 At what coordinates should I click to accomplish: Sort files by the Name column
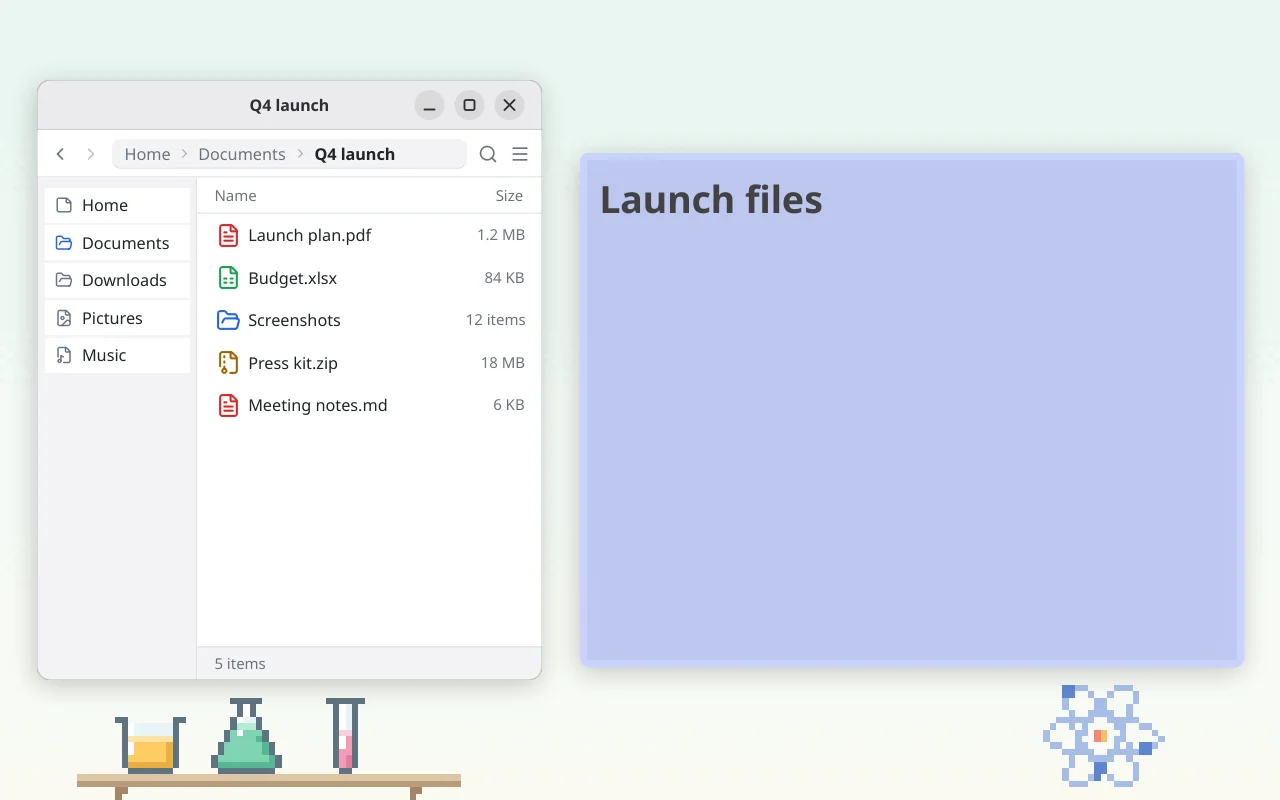point(236,196)
